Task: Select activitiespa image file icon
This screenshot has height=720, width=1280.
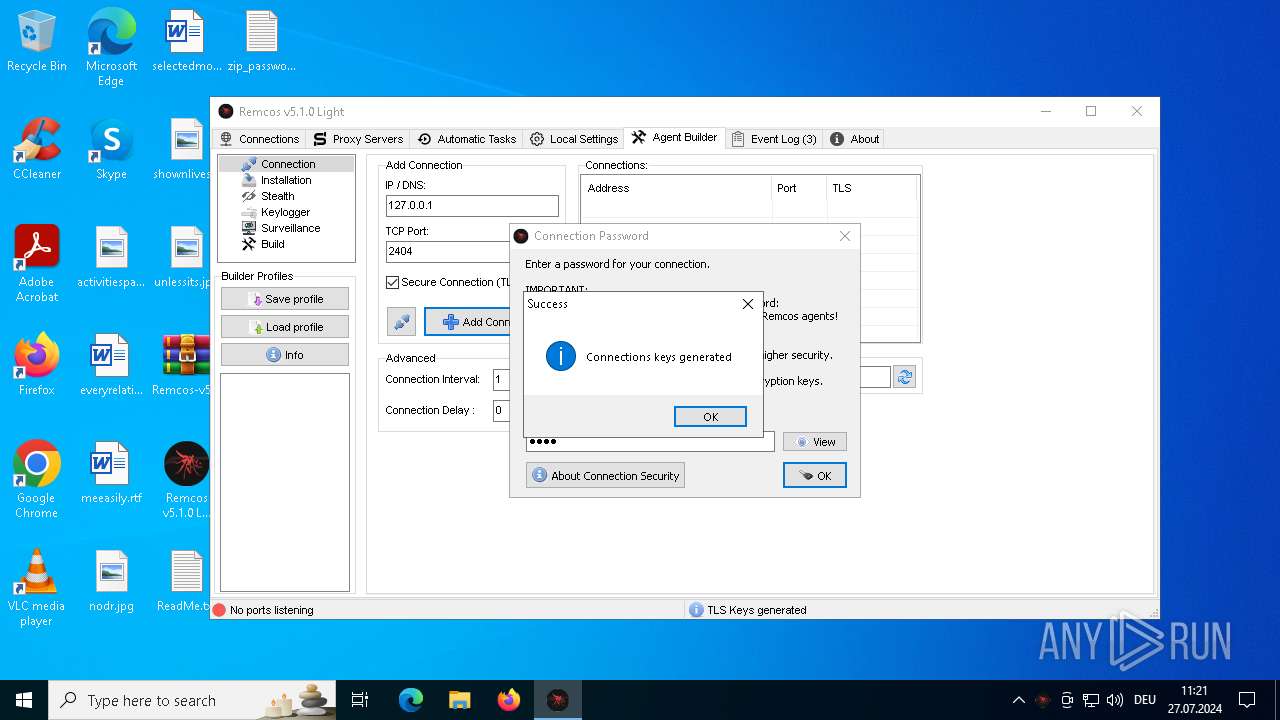Action: (111, 257)
